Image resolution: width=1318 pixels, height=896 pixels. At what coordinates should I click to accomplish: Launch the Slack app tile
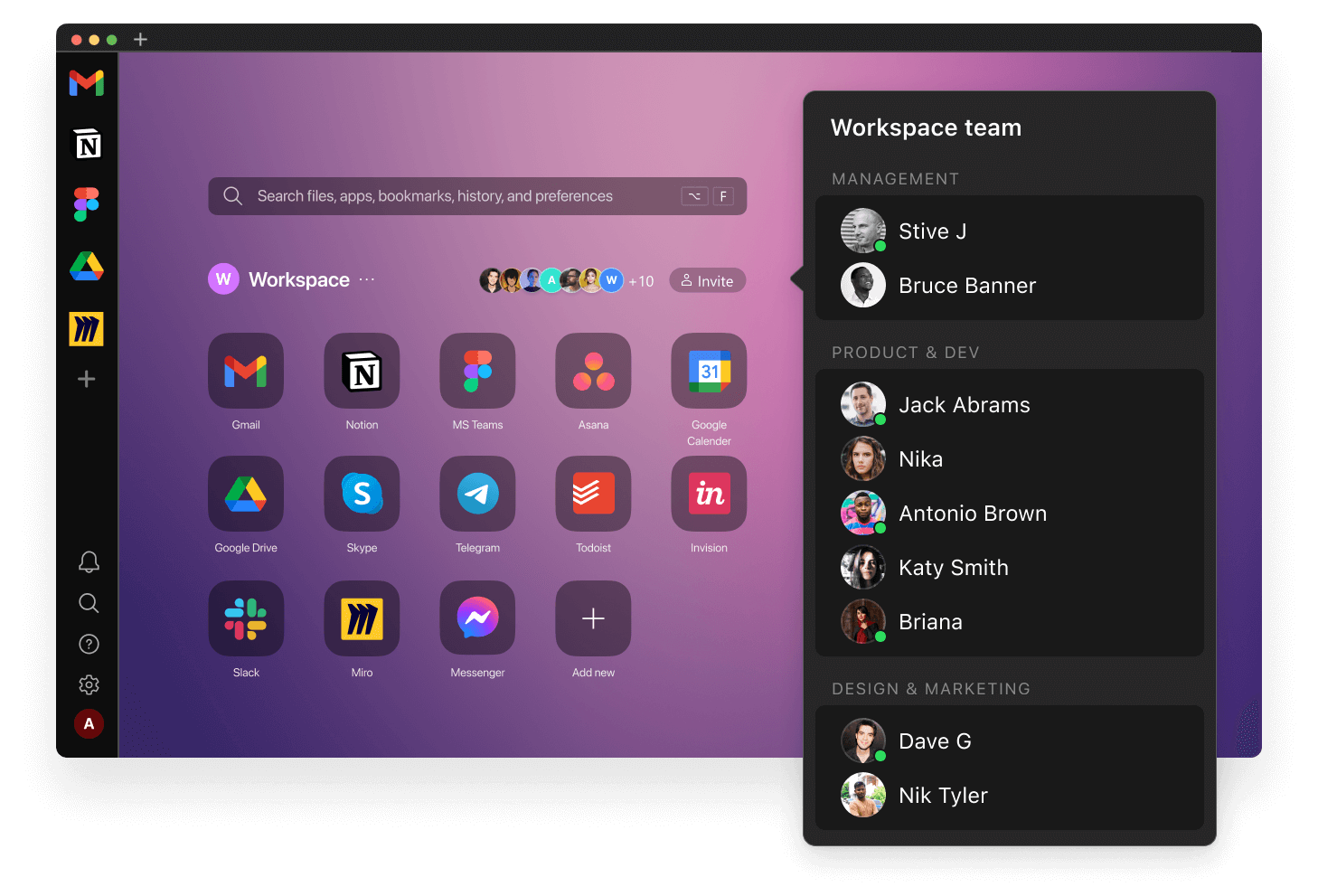point(246,618)
